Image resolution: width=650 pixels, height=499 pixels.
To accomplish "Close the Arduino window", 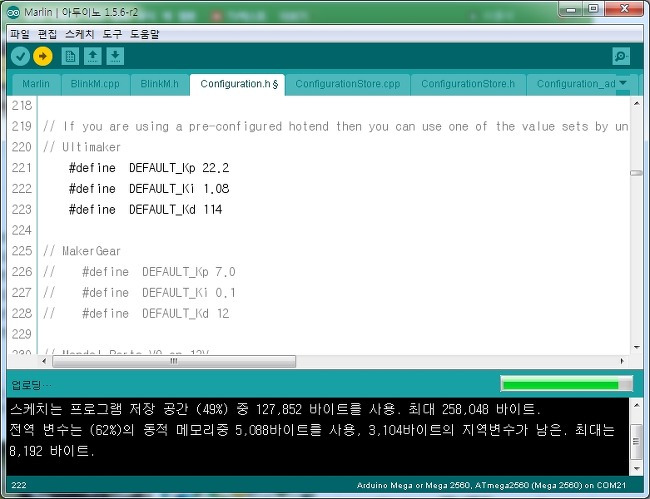I will pos(624,9).
